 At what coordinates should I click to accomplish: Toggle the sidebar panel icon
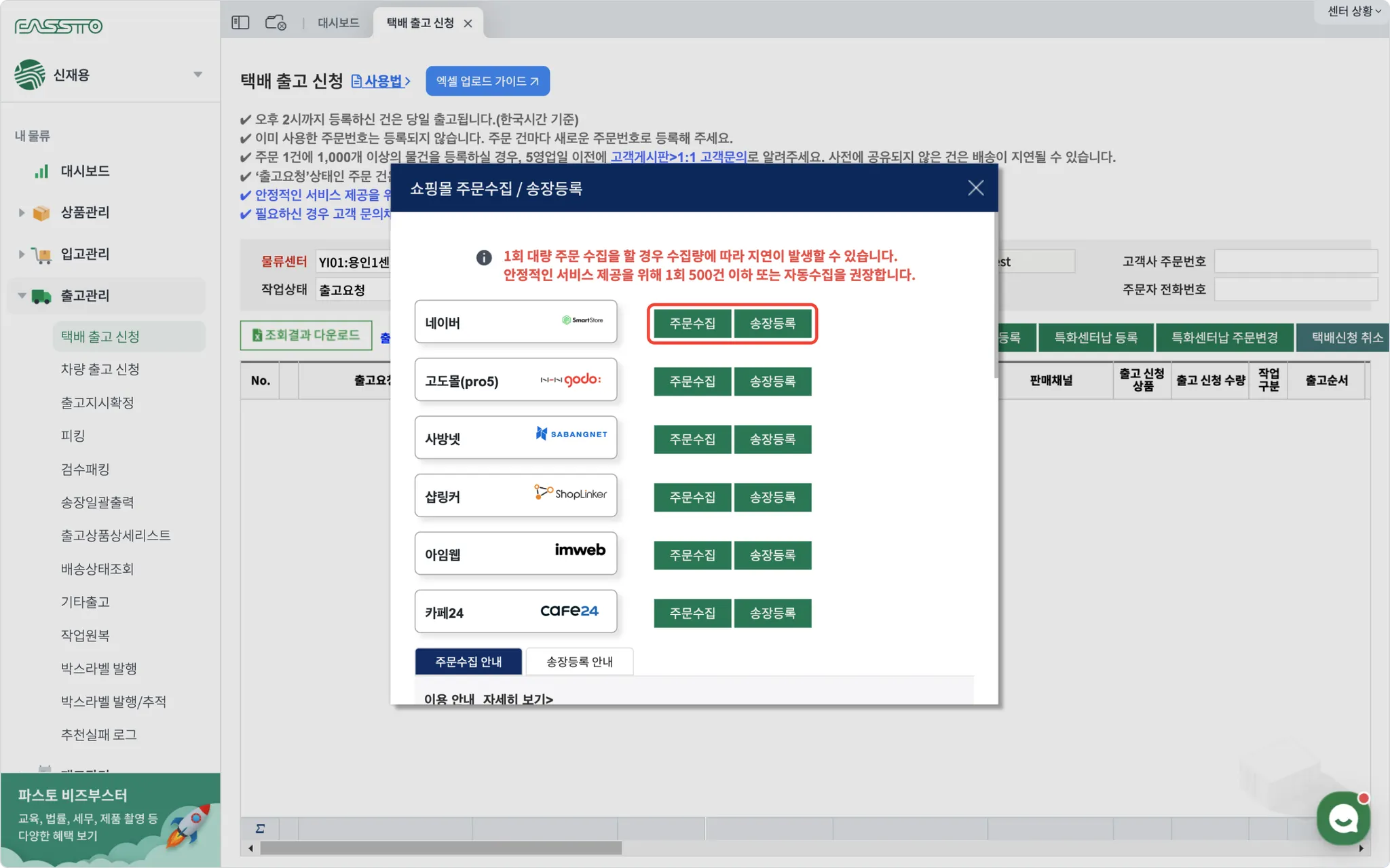tap(240, 22)
